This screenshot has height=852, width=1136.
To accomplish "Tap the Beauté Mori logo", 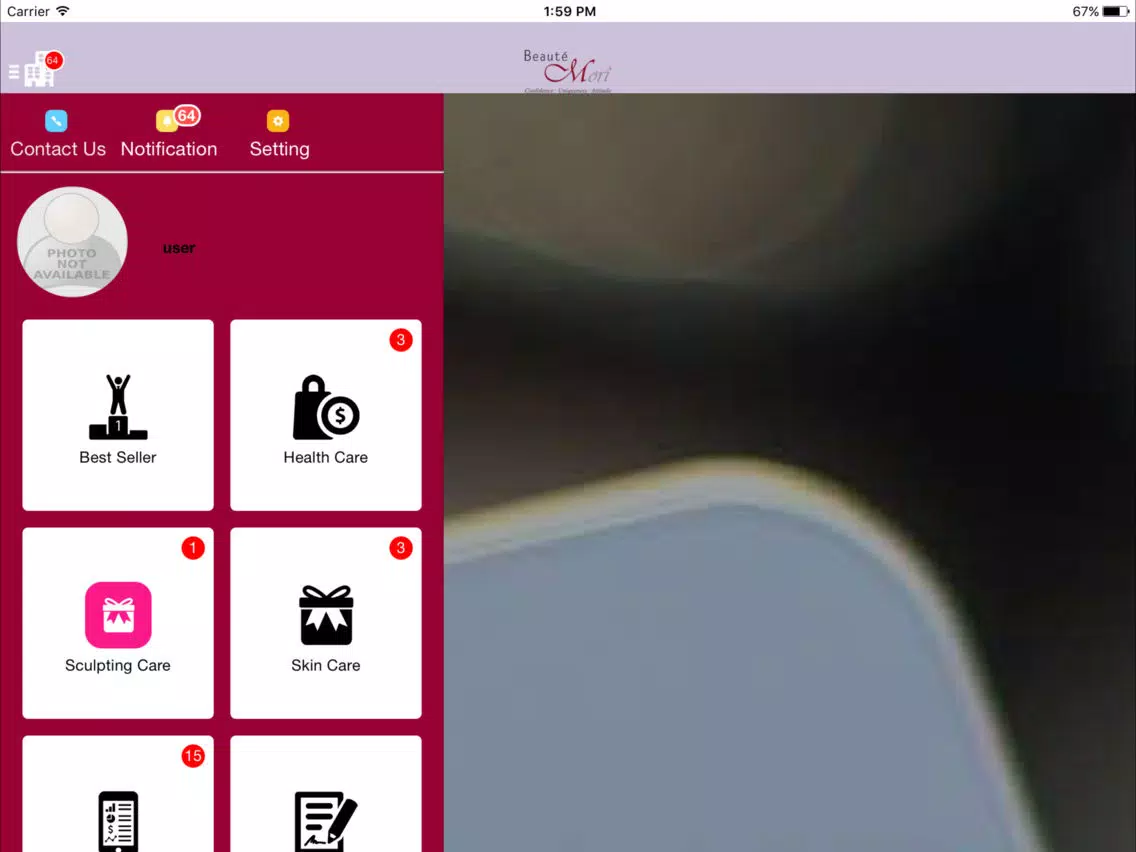I will [568, 71].
